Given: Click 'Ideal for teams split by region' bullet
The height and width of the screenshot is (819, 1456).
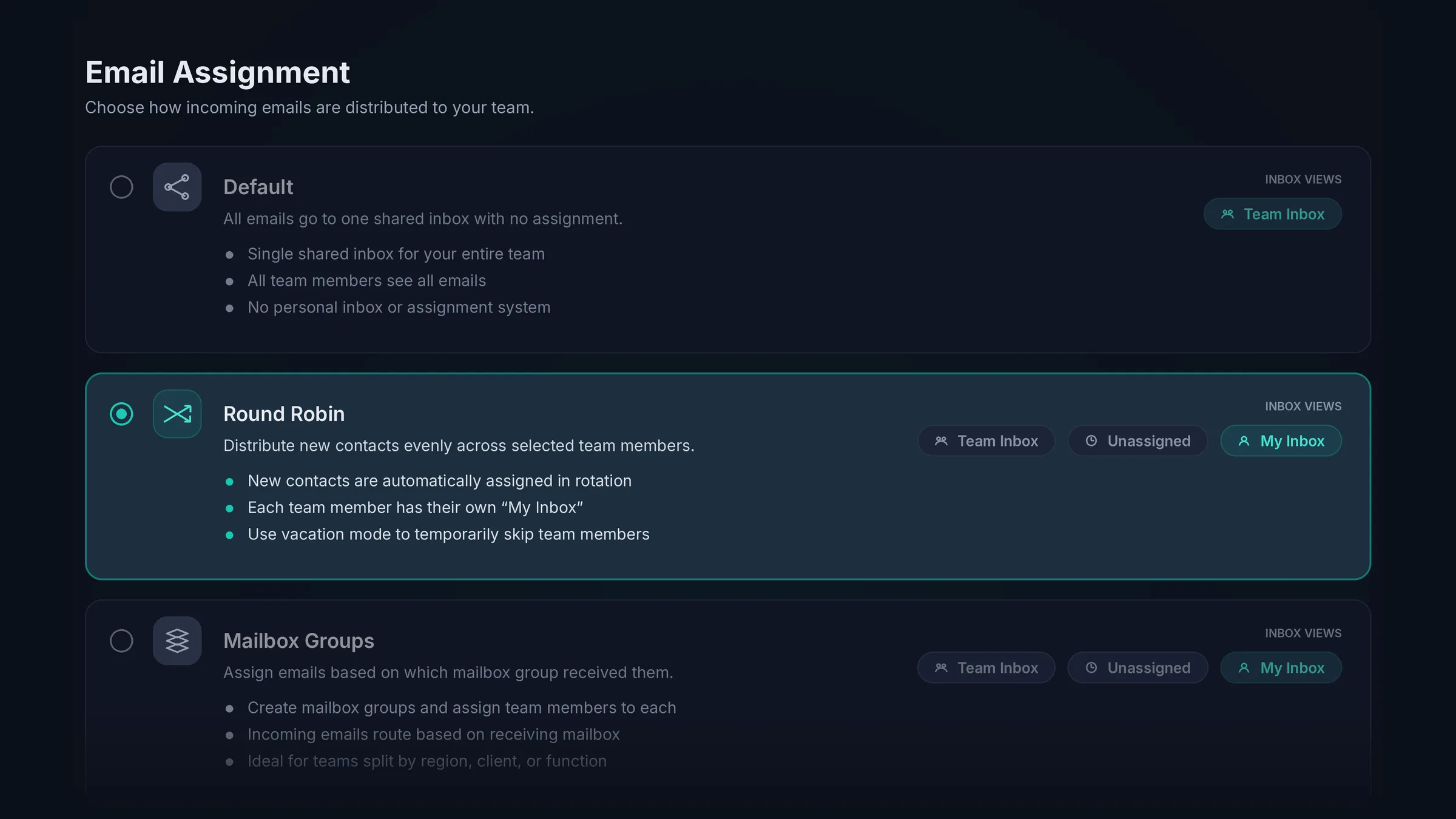Looking at the screenshot, I should [427, 761].
